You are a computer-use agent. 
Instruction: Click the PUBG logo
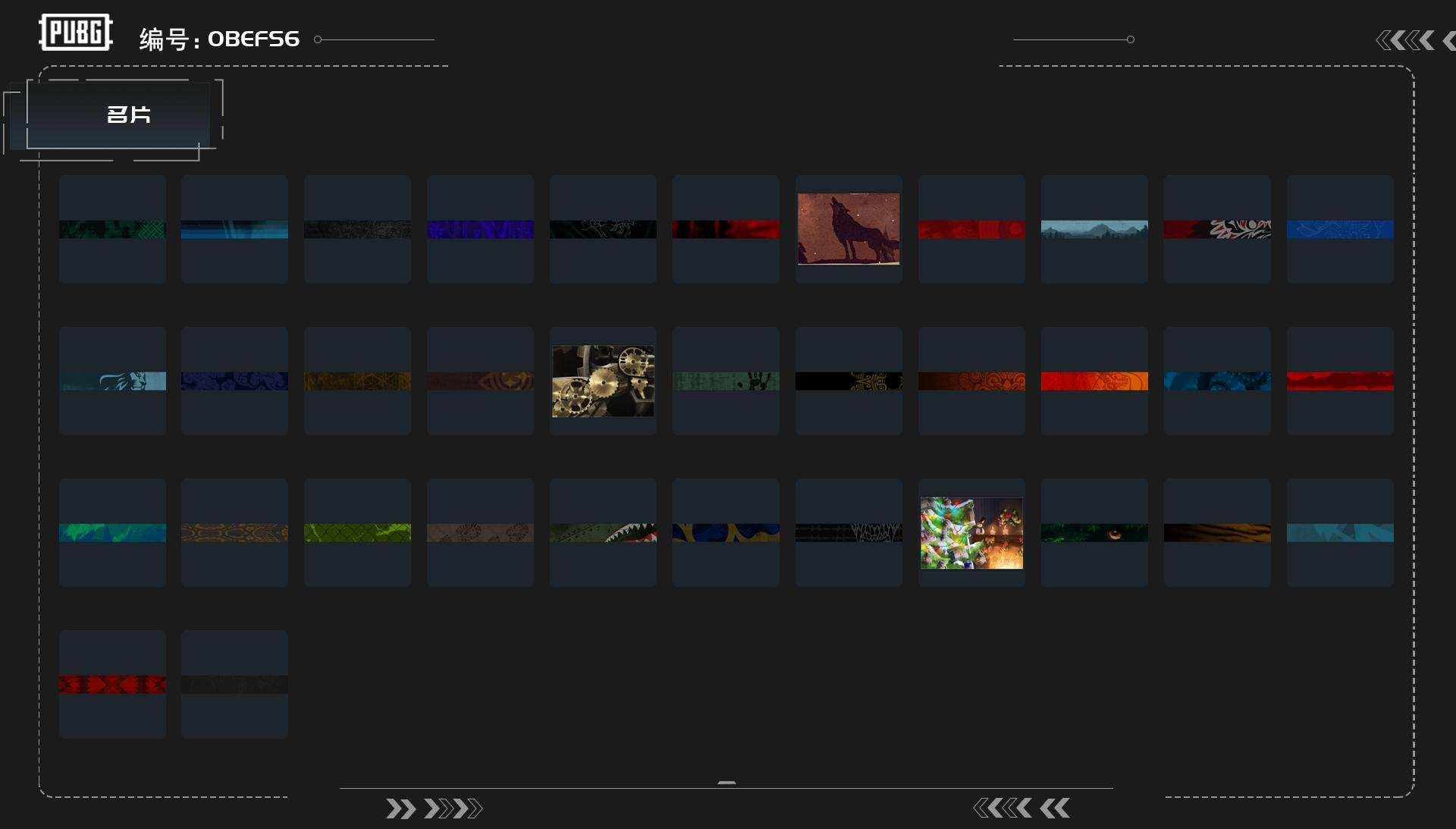[x=75, y=33]
